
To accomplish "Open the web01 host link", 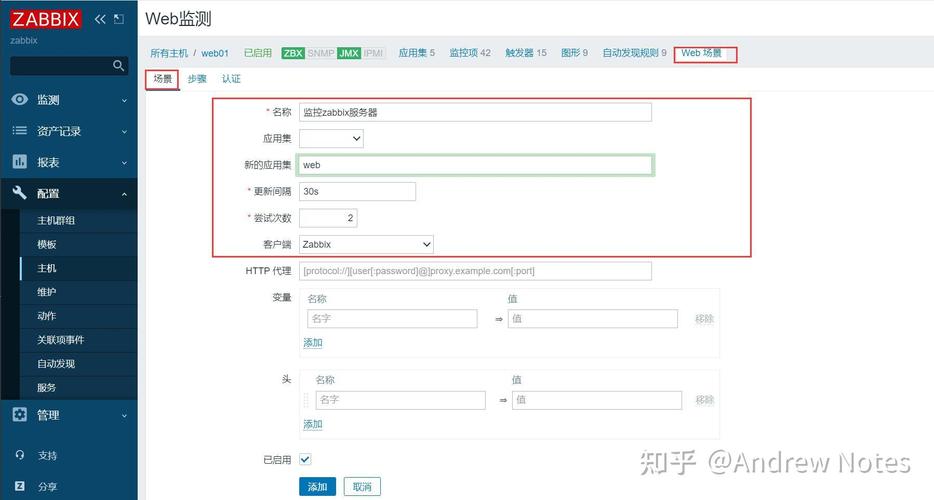I will [215, 53].
